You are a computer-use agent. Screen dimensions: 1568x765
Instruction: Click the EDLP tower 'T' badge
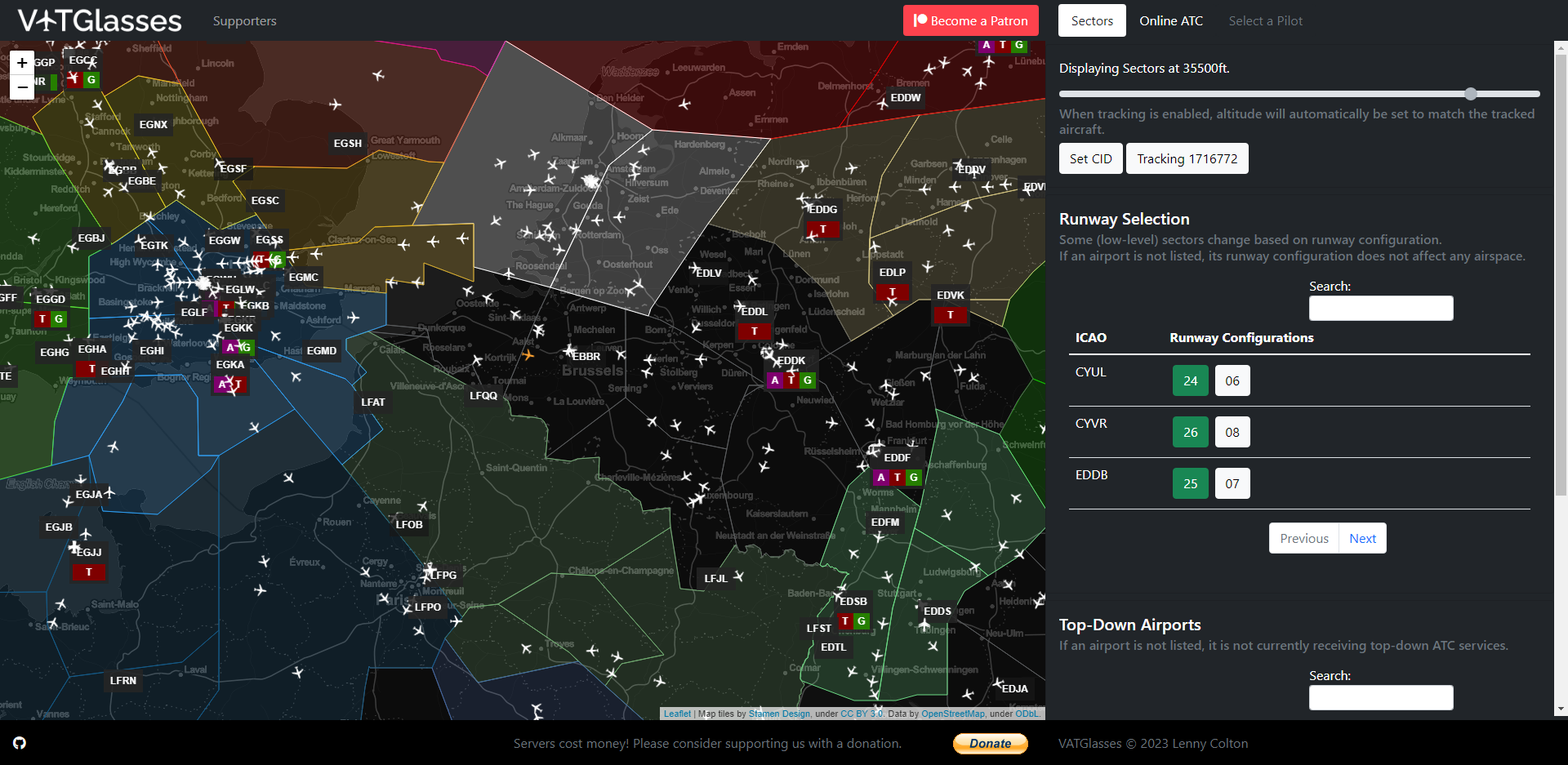[x=892, y=292]
